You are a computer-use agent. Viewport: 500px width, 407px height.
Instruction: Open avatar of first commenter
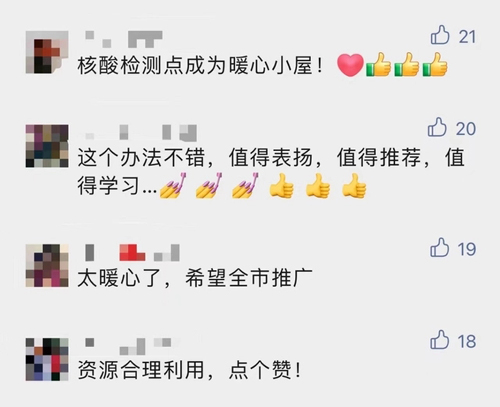point(47,52)
